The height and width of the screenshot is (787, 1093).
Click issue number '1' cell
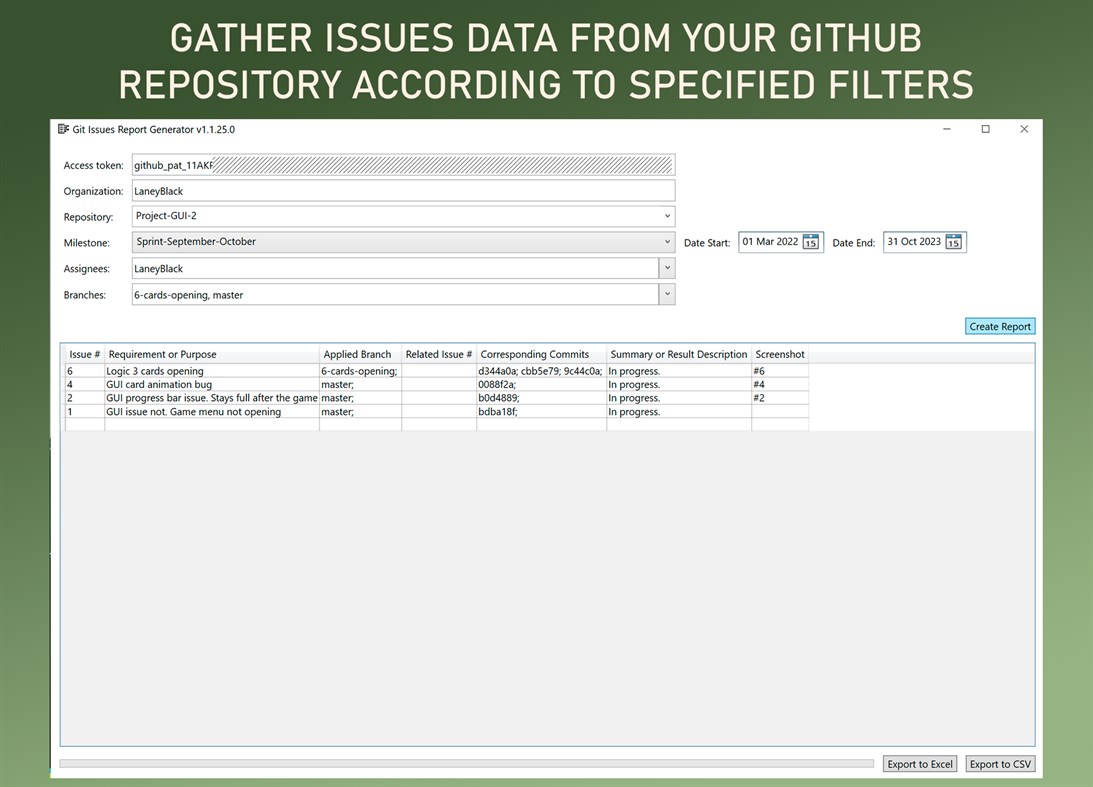click(84, 412)
